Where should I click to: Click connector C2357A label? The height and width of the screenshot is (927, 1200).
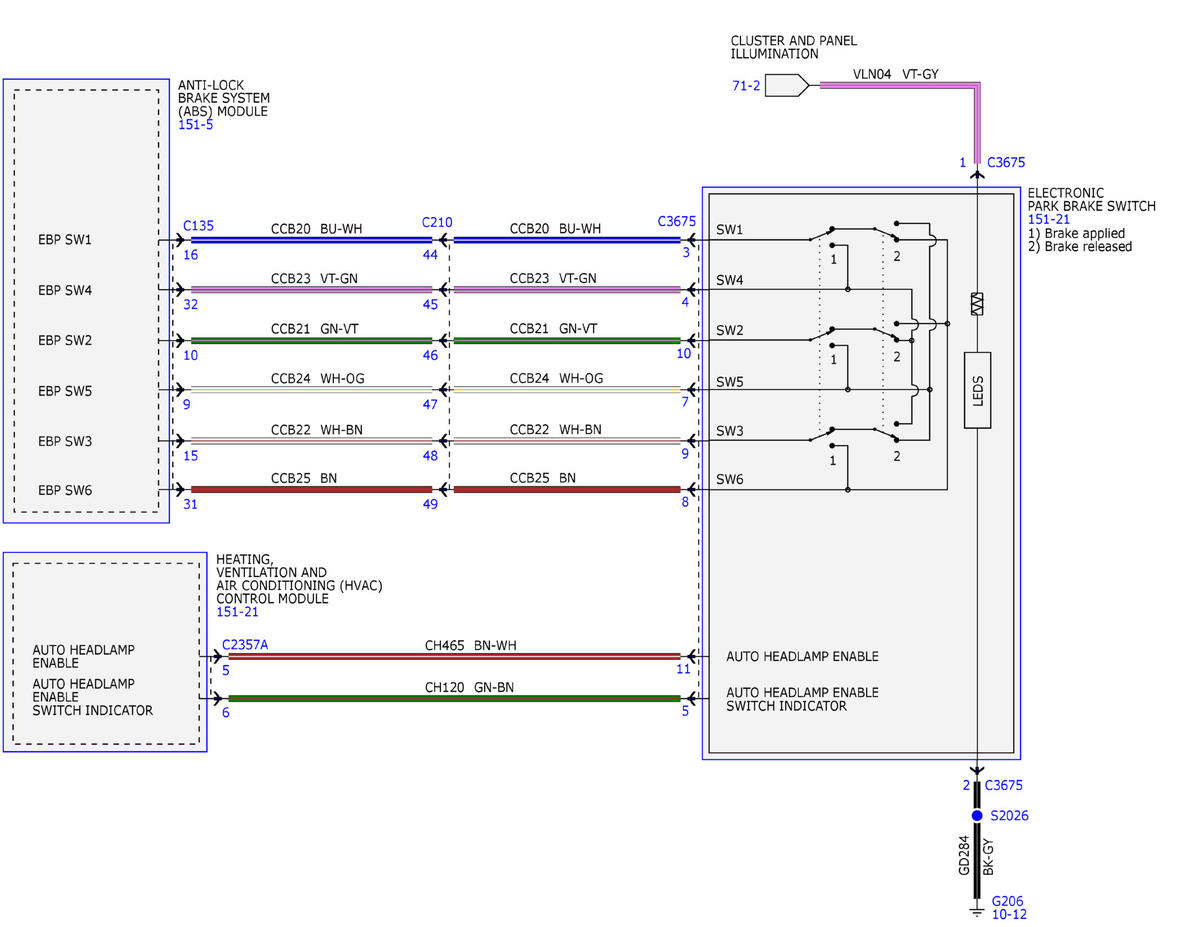(x=245, y=645)
